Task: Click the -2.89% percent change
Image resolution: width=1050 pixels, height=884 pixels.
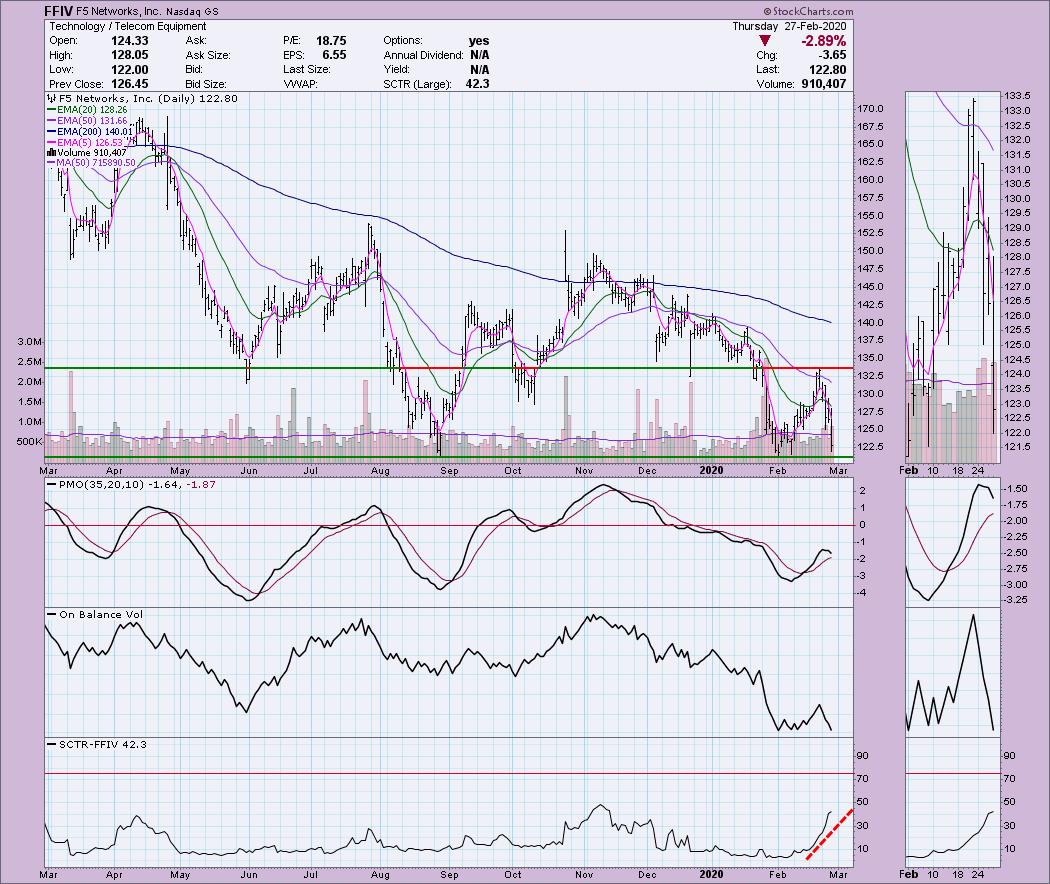Action: [x=823, y=41]
